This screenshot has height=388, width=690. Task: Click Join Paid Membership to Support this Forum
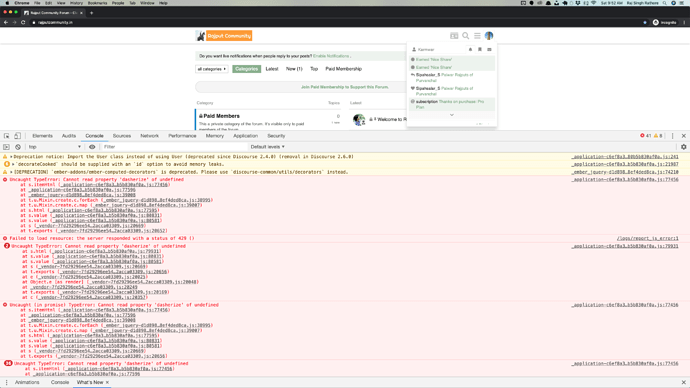click(x=345, y=87)
